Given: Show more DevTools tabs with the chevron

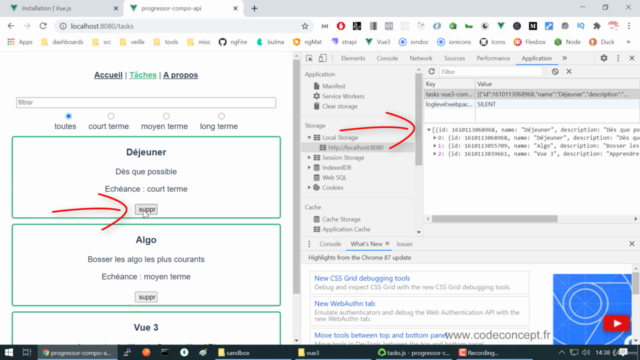Looking at the screenshot, I should point(564,58).
